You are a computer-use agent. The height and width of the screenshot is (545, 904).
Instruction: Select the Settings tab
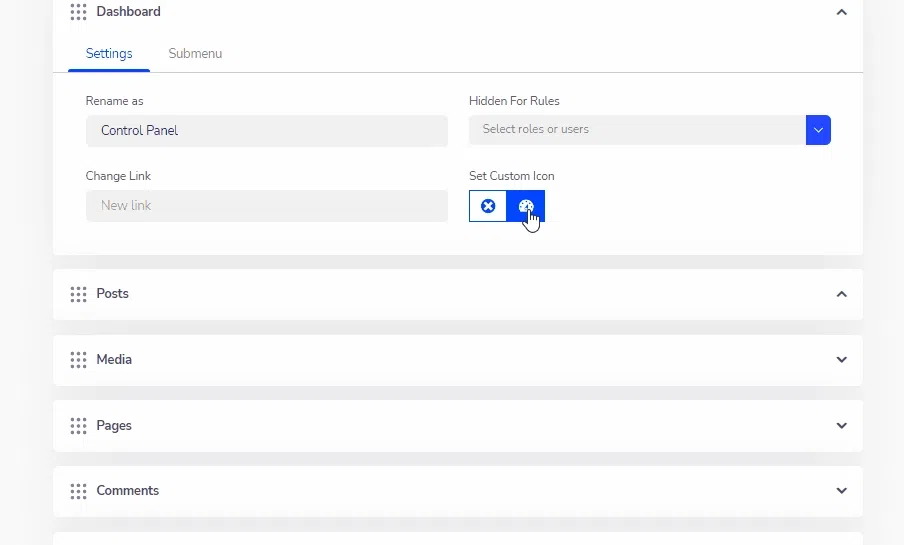tap(109, 54)
